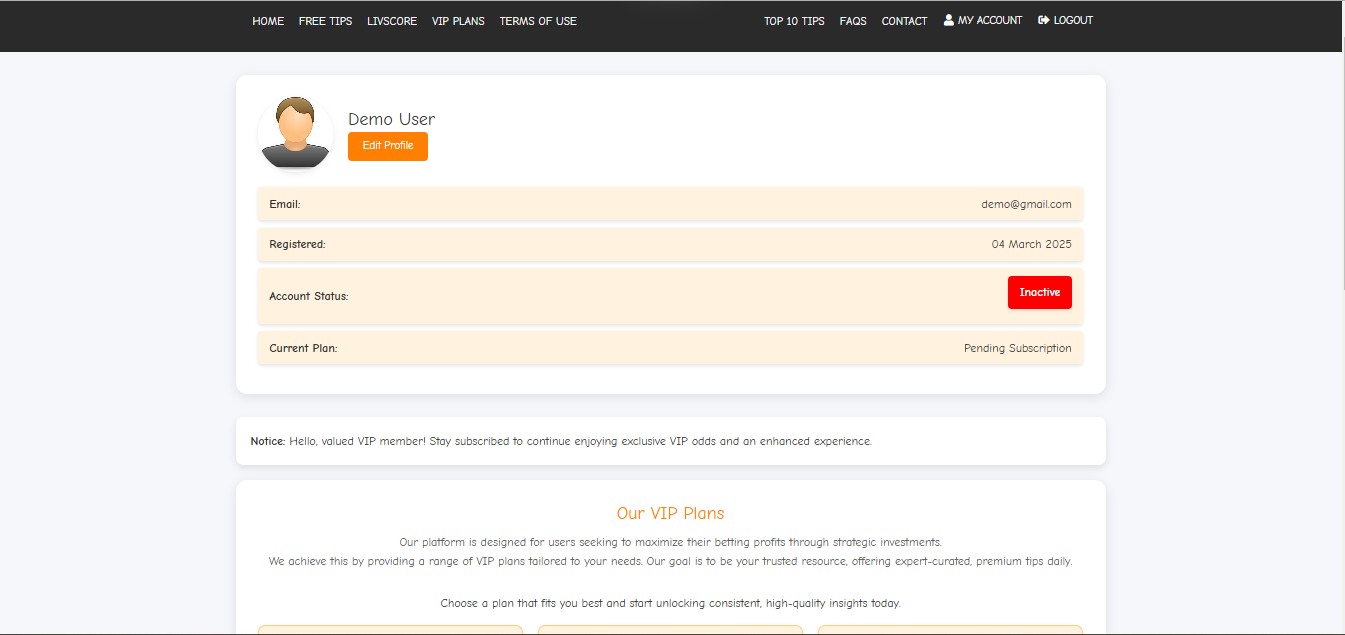Click the Pending Subscription plan text

(1016, 348)
